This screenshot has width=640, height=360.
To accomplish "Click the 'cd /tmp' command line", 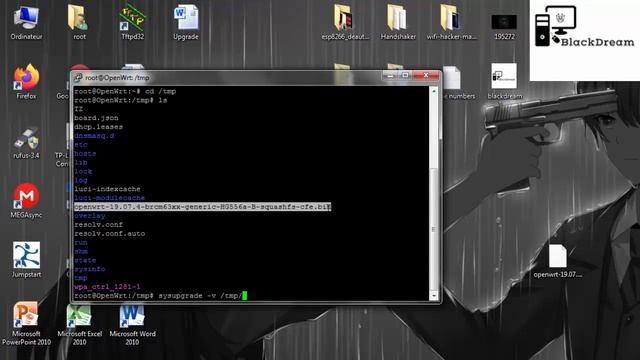I will pos(125,91).
